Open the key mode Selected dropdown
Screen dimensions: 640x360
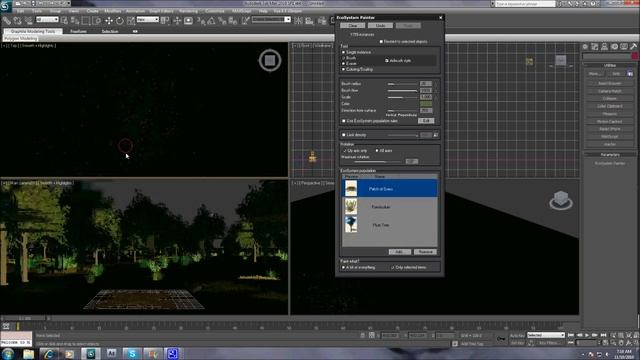click(x=546, y=335)
